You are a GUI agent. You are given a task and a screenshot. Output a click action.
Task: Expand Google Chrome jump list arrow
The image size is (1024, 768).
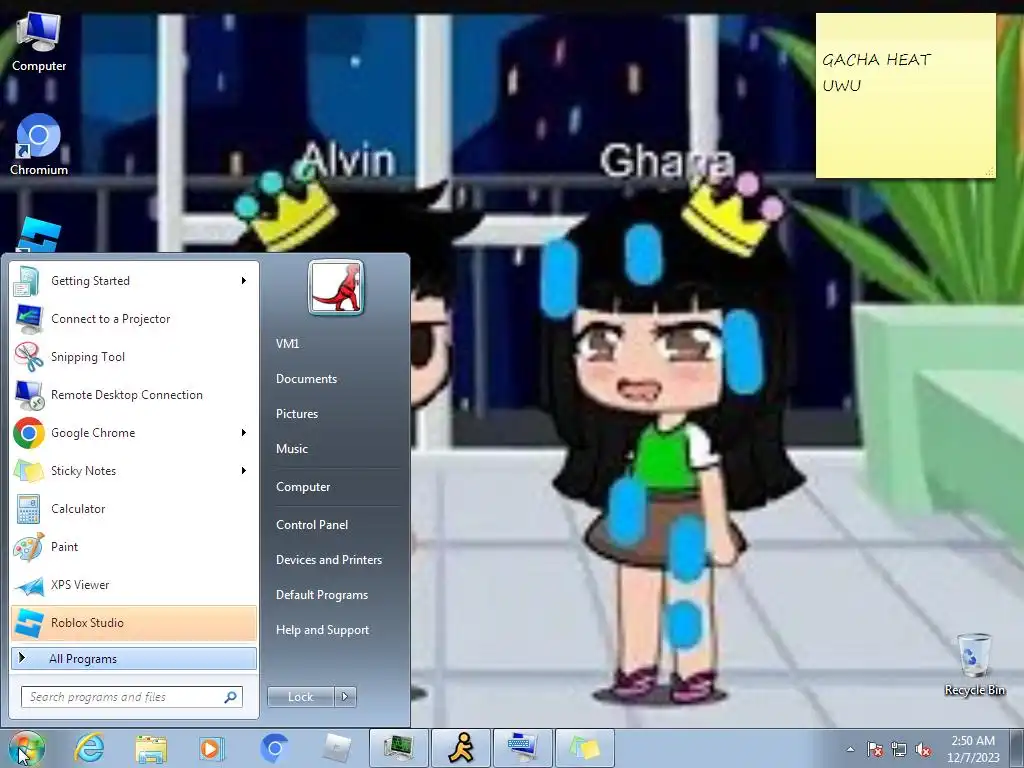click(244, 432)
